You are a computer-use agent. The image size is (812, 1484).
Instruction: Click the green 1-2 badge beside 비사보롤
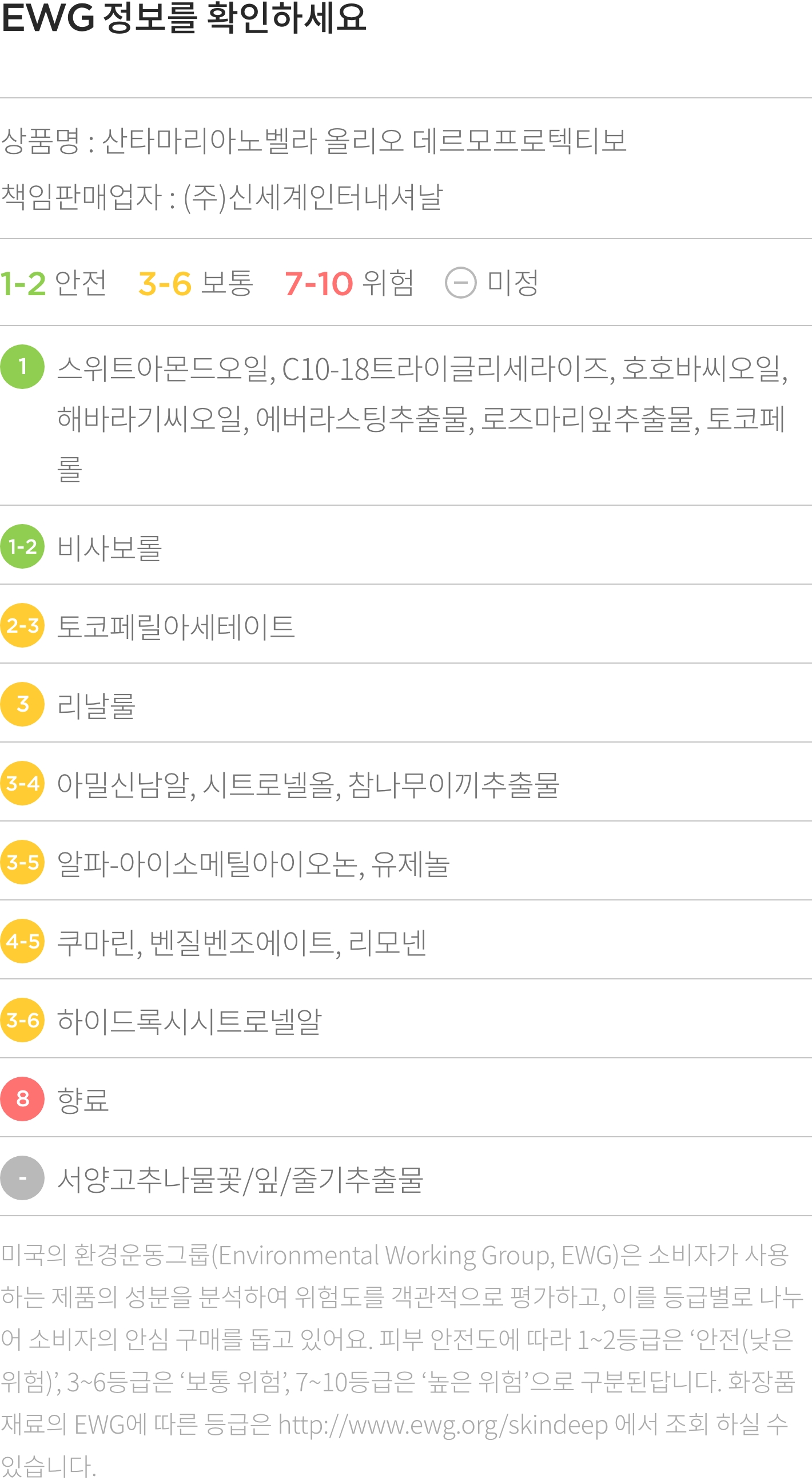(x=22, y=546)
